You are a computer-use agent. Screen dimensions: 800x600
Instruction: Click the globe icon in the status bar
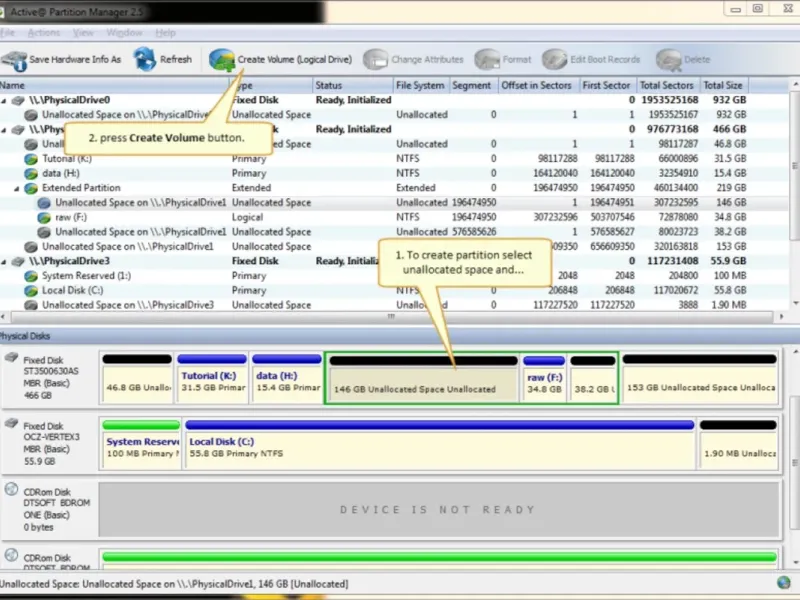point(784,583)
